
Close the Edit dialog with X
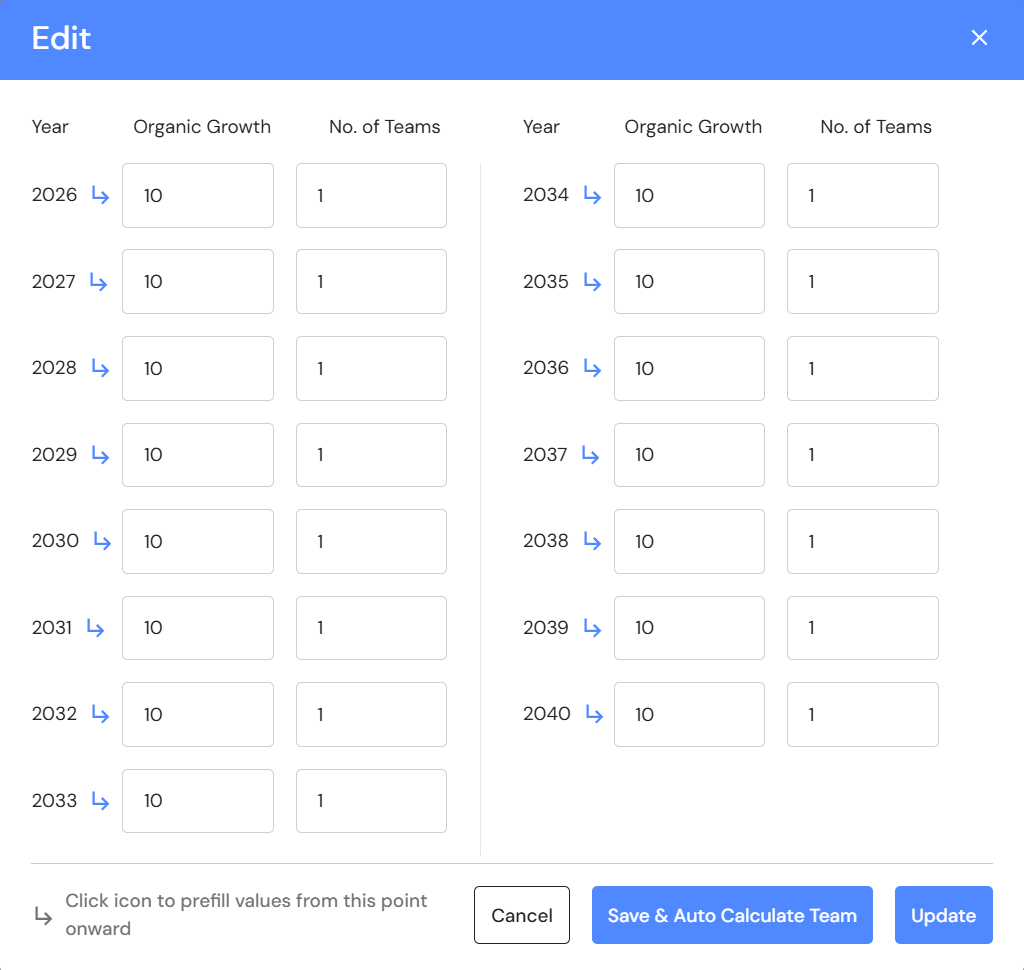979,38
